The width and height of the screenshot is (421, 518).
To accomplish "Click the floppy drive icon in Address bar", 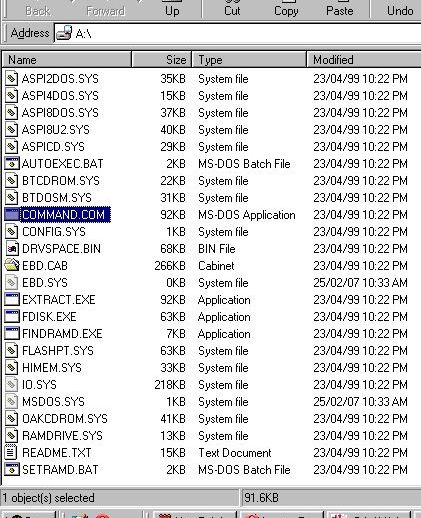I will point(64,33).
